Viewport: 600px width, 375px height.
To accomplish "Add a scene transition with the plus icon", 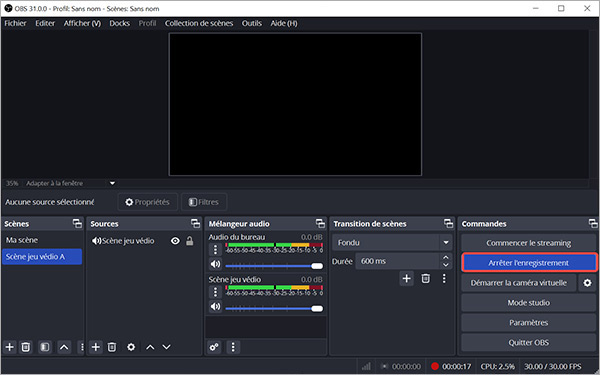I will [406, 279].
